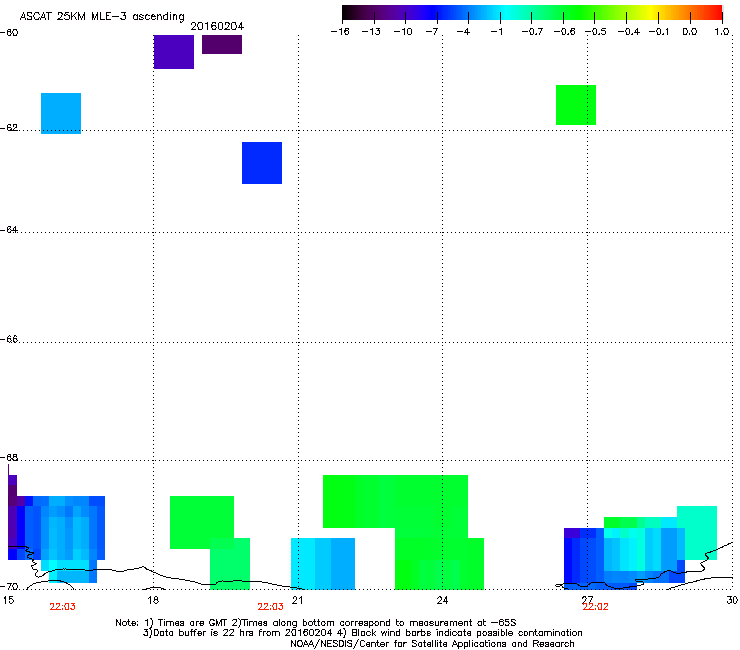Click the longitude 21 axis label
The height and width of the screenshot is (650, 740).
coord(297,600)
